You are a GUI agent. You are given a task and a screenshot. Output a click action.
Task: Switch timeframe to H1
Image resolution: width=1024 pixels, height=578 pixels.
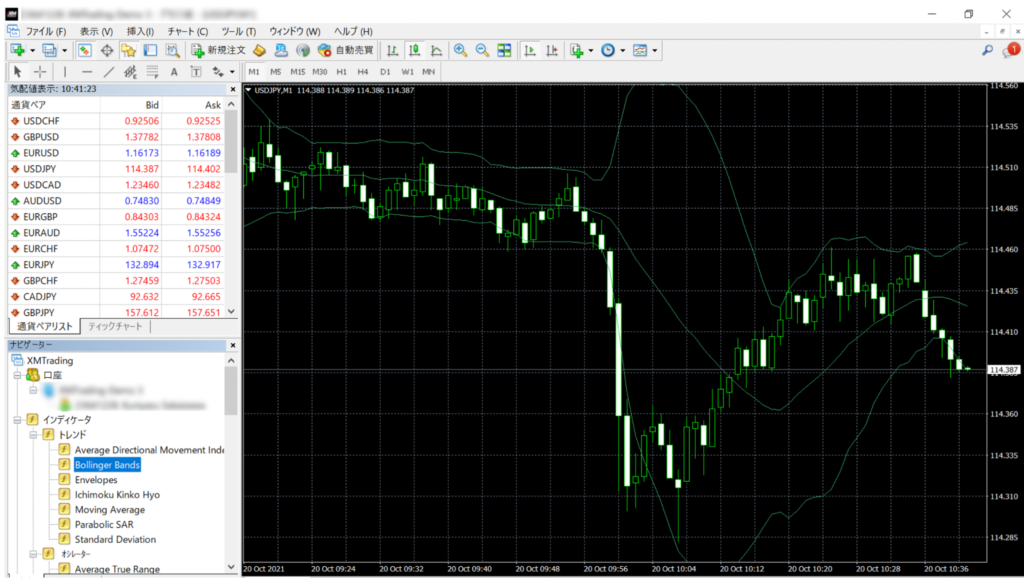point(342,72)
